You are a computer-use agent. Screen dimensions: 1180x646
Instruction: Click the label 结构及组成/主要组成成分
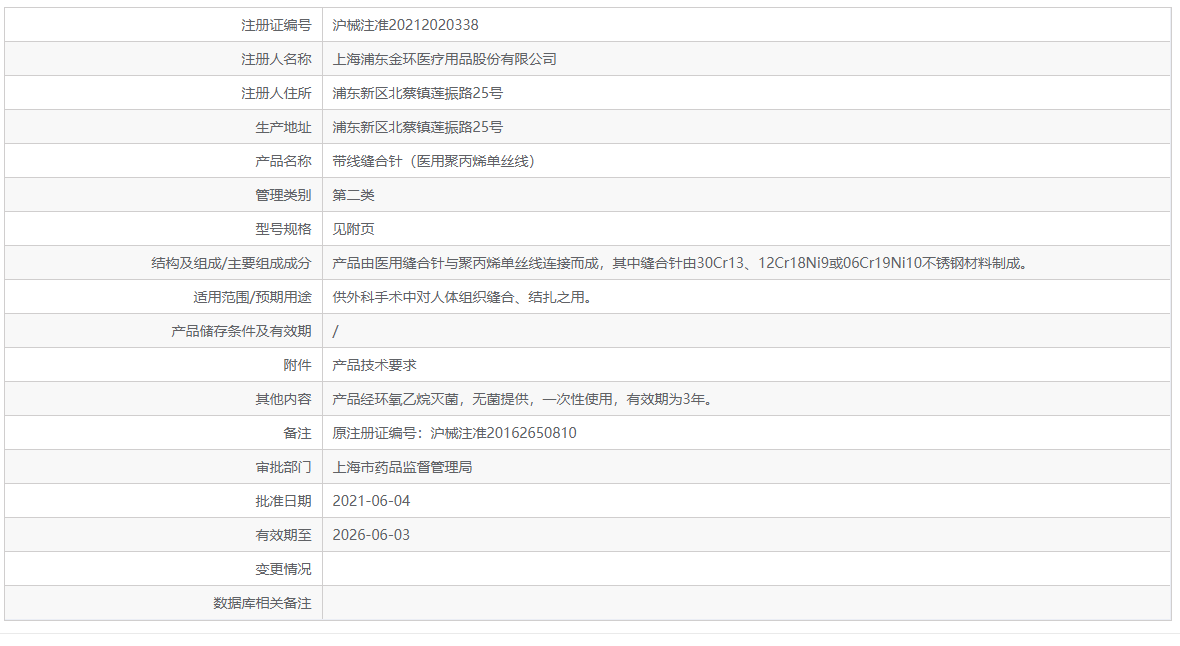coord(231,263)
